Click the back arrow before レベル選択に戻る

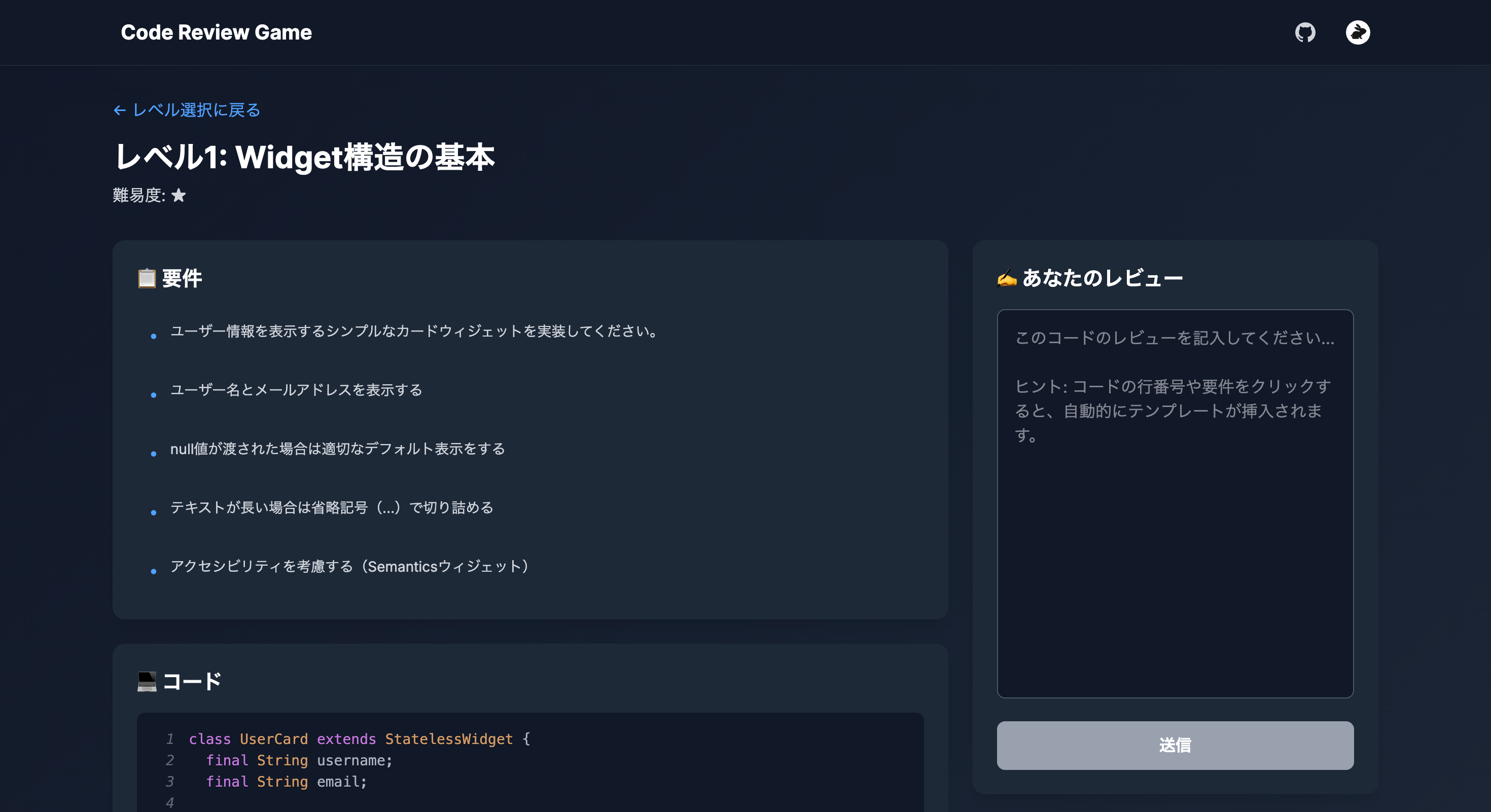(120, 110)
